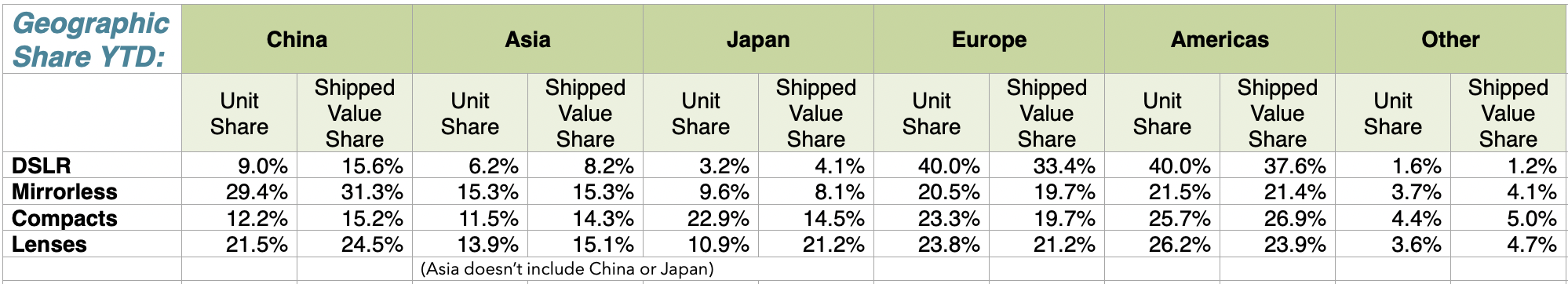
Task: Select DSLR Europe value share 33.4% cell
Action: [x=1047, y=166]
